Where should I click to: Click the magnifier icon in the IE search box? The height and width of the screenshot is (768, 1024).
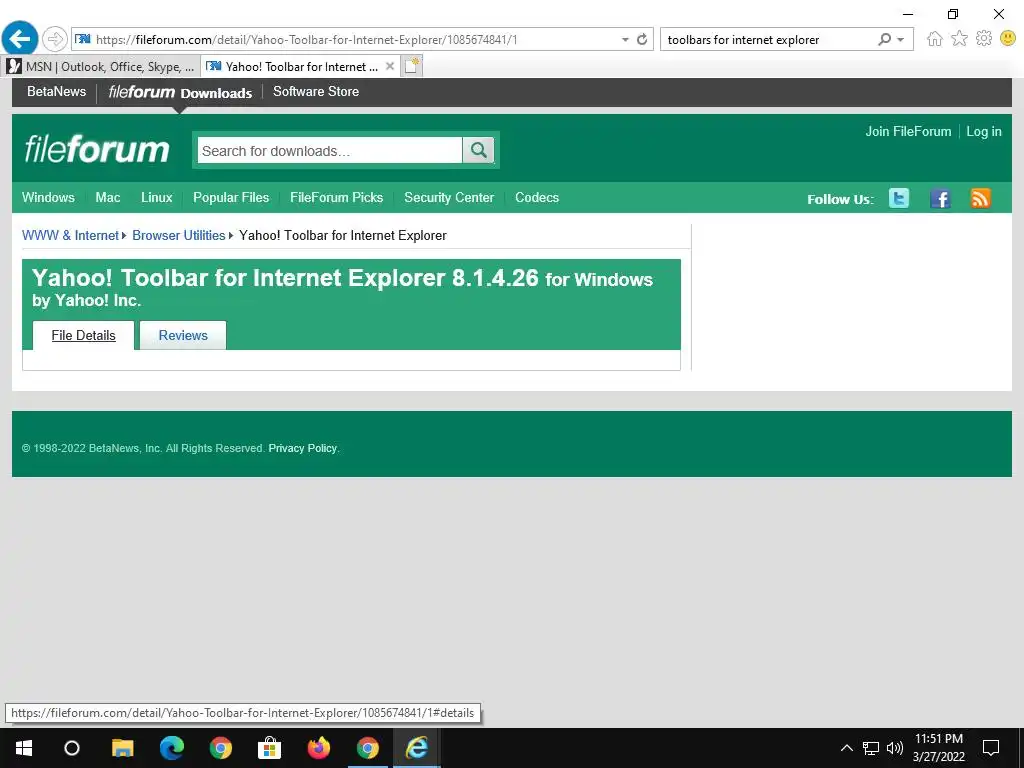pos(884,39)
